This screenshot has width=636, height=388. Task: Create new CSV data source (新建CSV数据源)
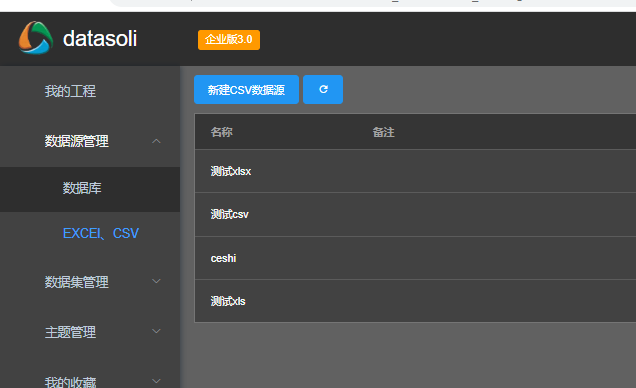click(246, 90)
